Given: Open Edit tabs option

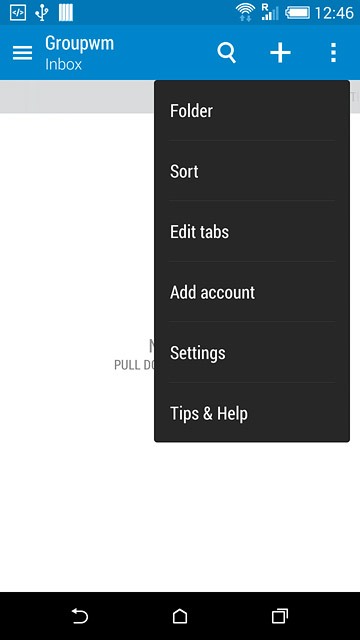Looking at the screenshot, I should [x=252, y=232].
